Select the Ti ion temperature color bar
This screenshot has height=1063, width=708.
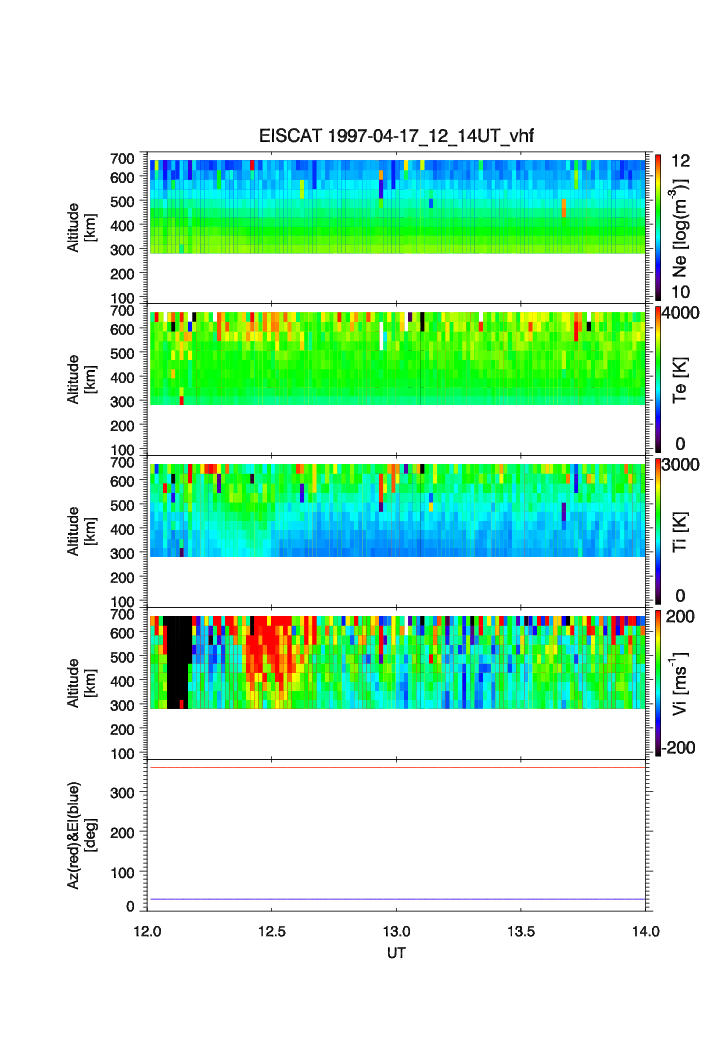coord(658,531)
